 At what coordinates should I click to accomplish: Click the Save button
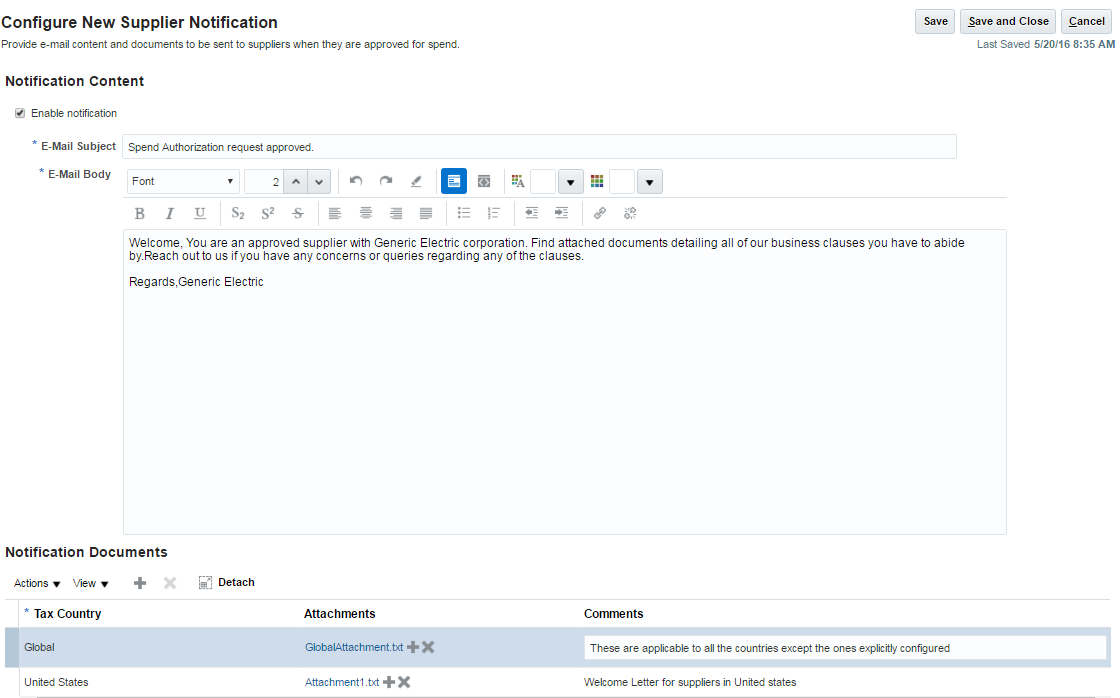point(935,21)
